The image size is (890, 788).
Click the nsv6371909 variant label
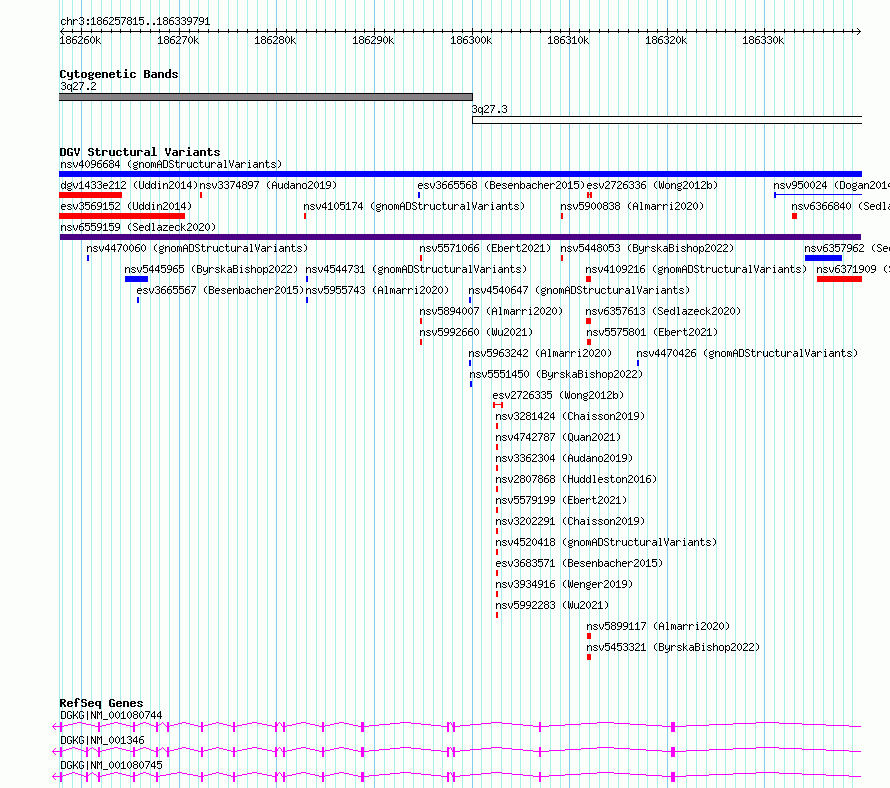pyautogui.click(x=853, y=270)
